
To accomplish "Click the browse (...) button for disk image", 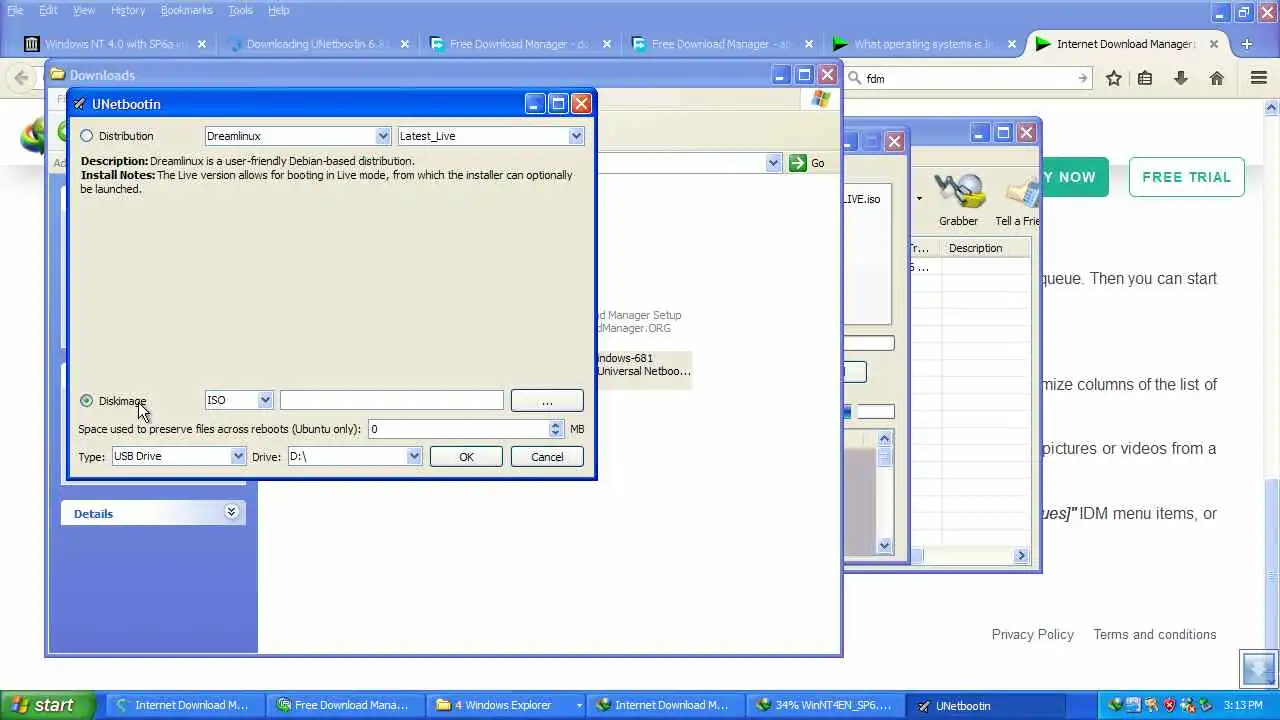I will click(x=547, y=401).
